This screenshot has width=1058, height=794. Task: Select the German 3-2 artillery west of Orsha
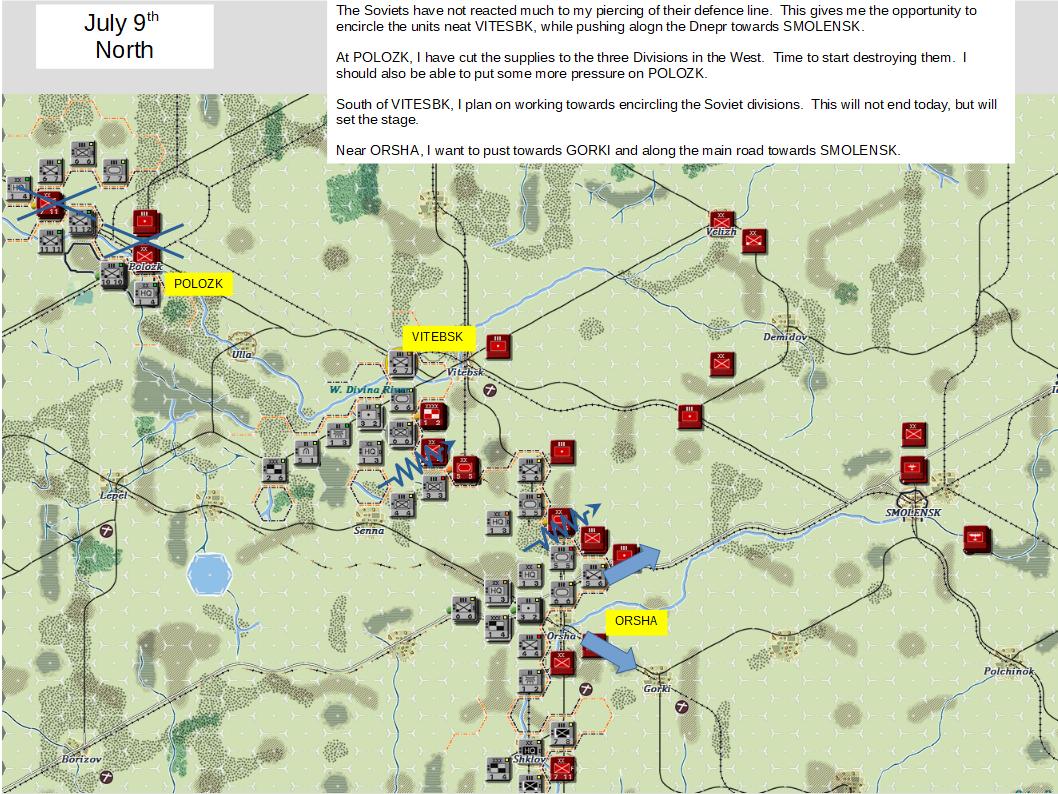tap(530, 609)
